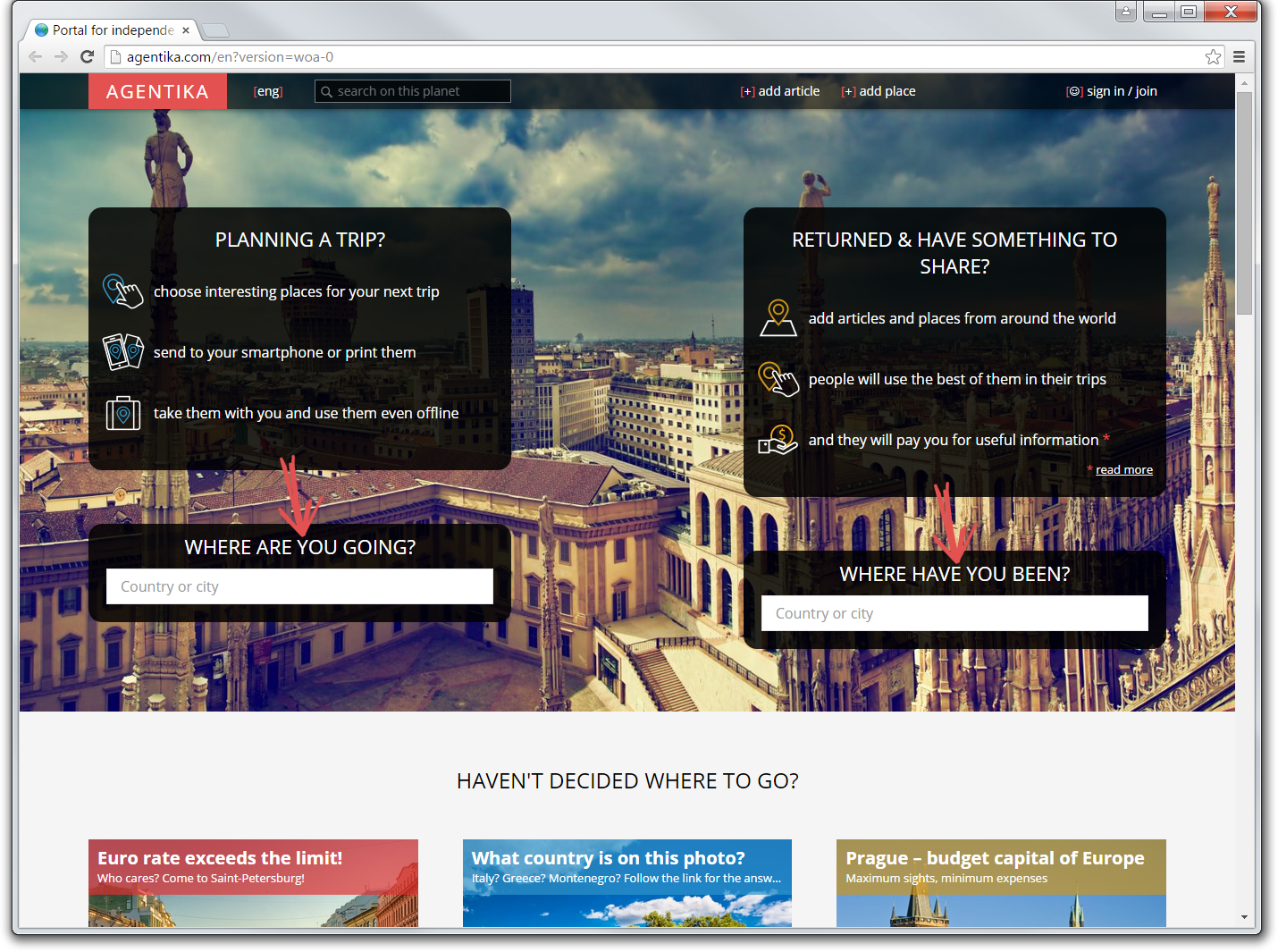1278x952 pixels.
Task: Click 'RETURNED & HAVE SOMETHING TO SHARE?' heading
Action: click(954, 253)
